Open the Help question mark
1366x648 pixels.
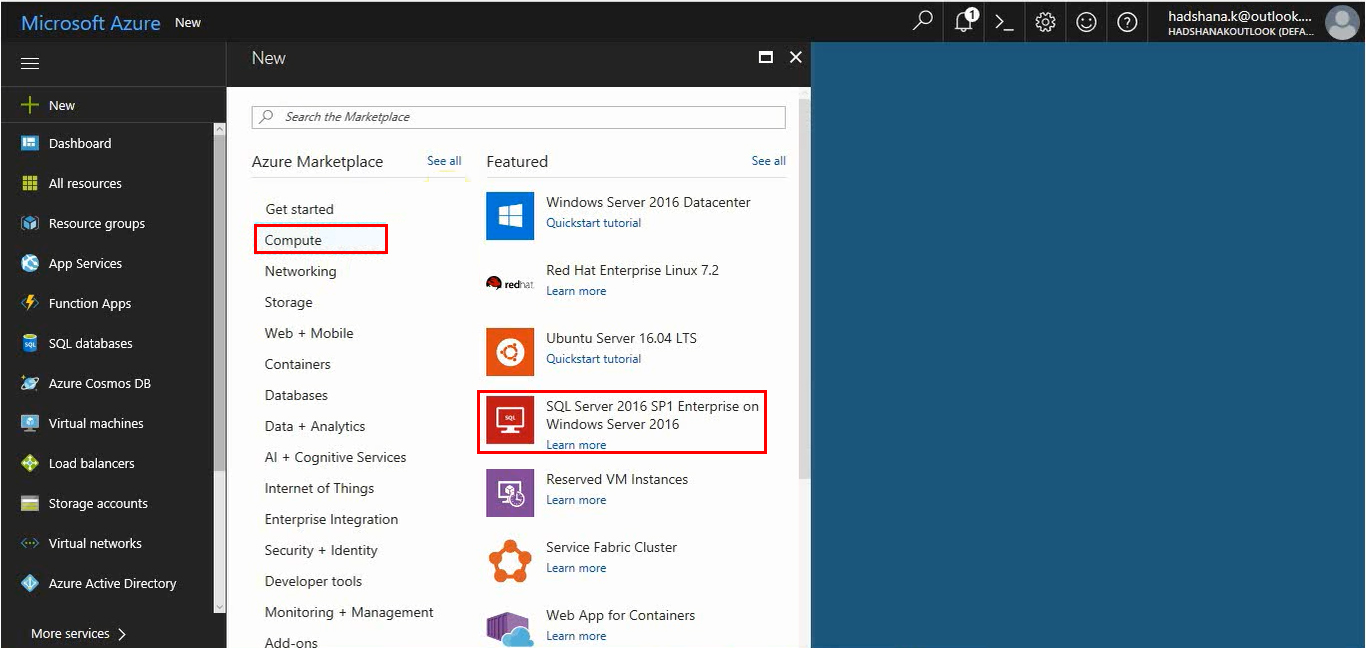point(1127,21)
